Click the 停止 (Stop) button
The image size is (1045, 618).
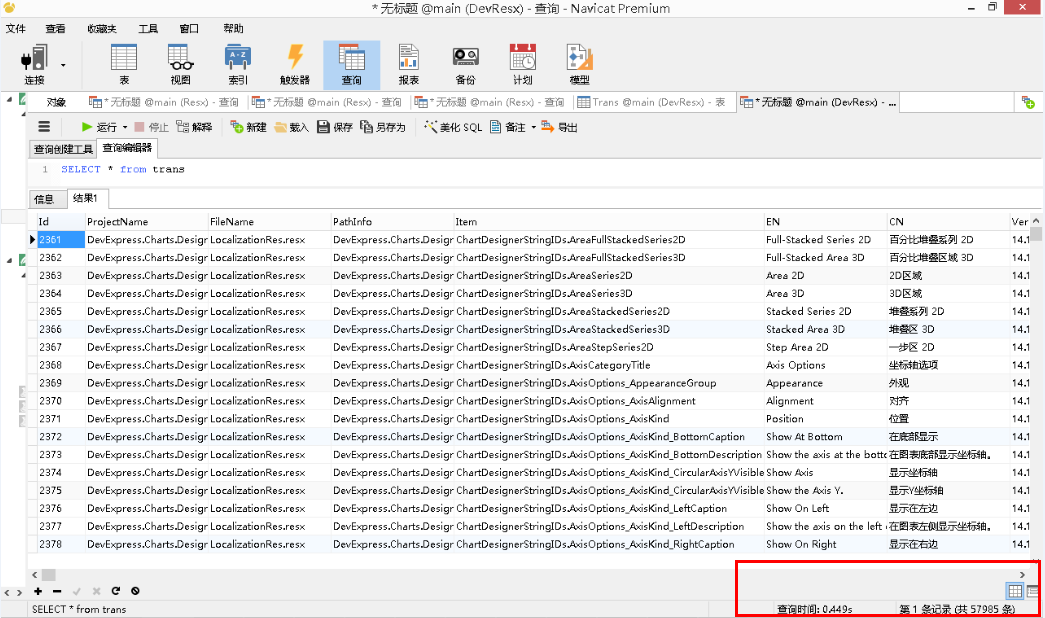pyautogui.click(x=151, y=127)
